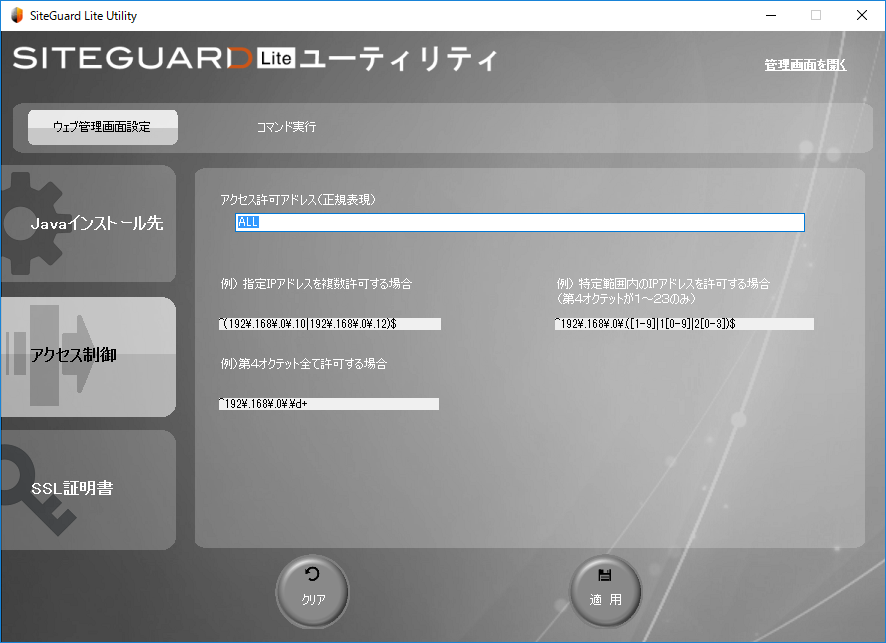Switch to the コマンド実行 tab
The image size is (886, 643).
coord(286,127)
